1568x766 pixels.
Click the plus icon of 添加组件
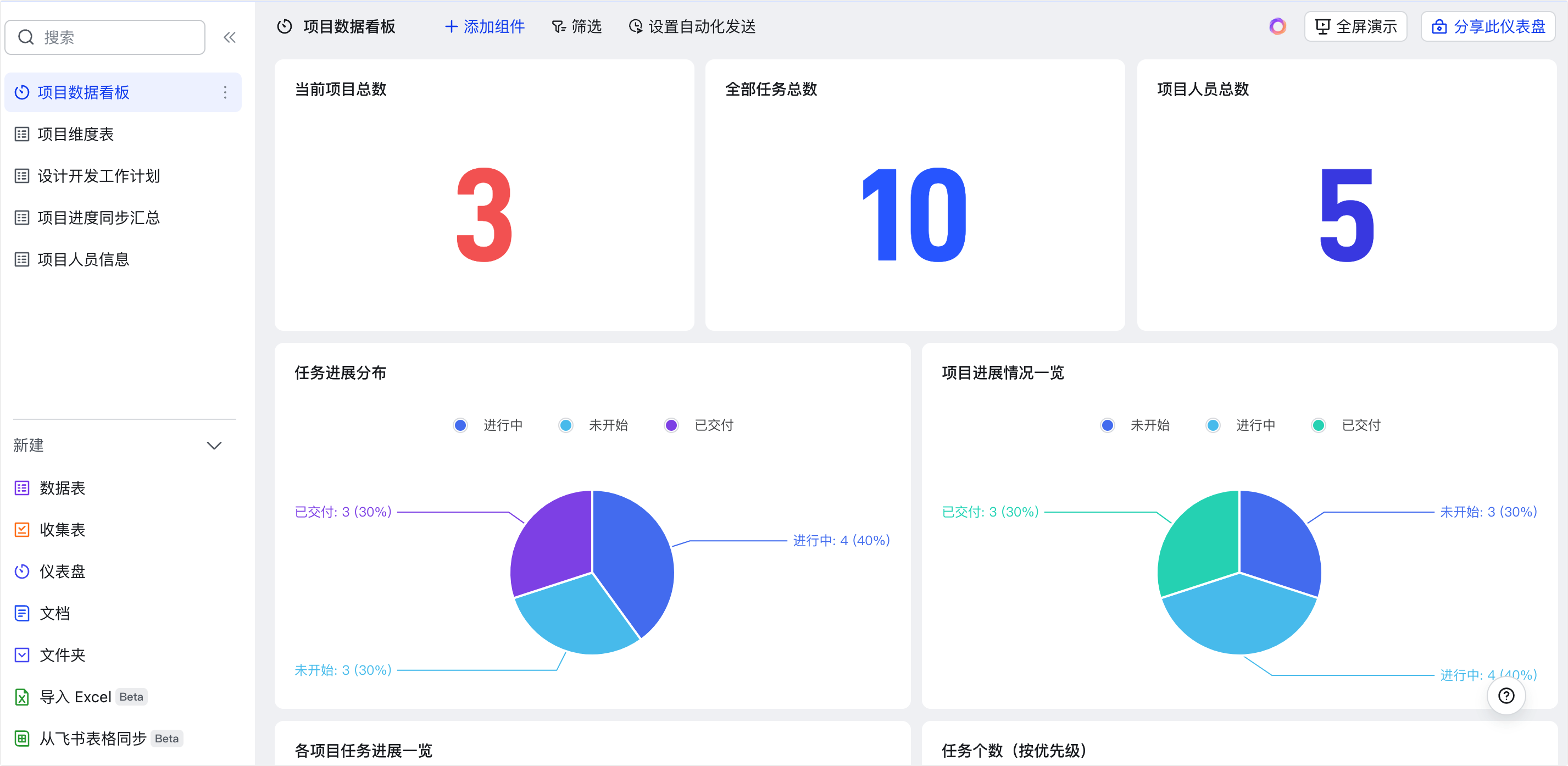451,26
